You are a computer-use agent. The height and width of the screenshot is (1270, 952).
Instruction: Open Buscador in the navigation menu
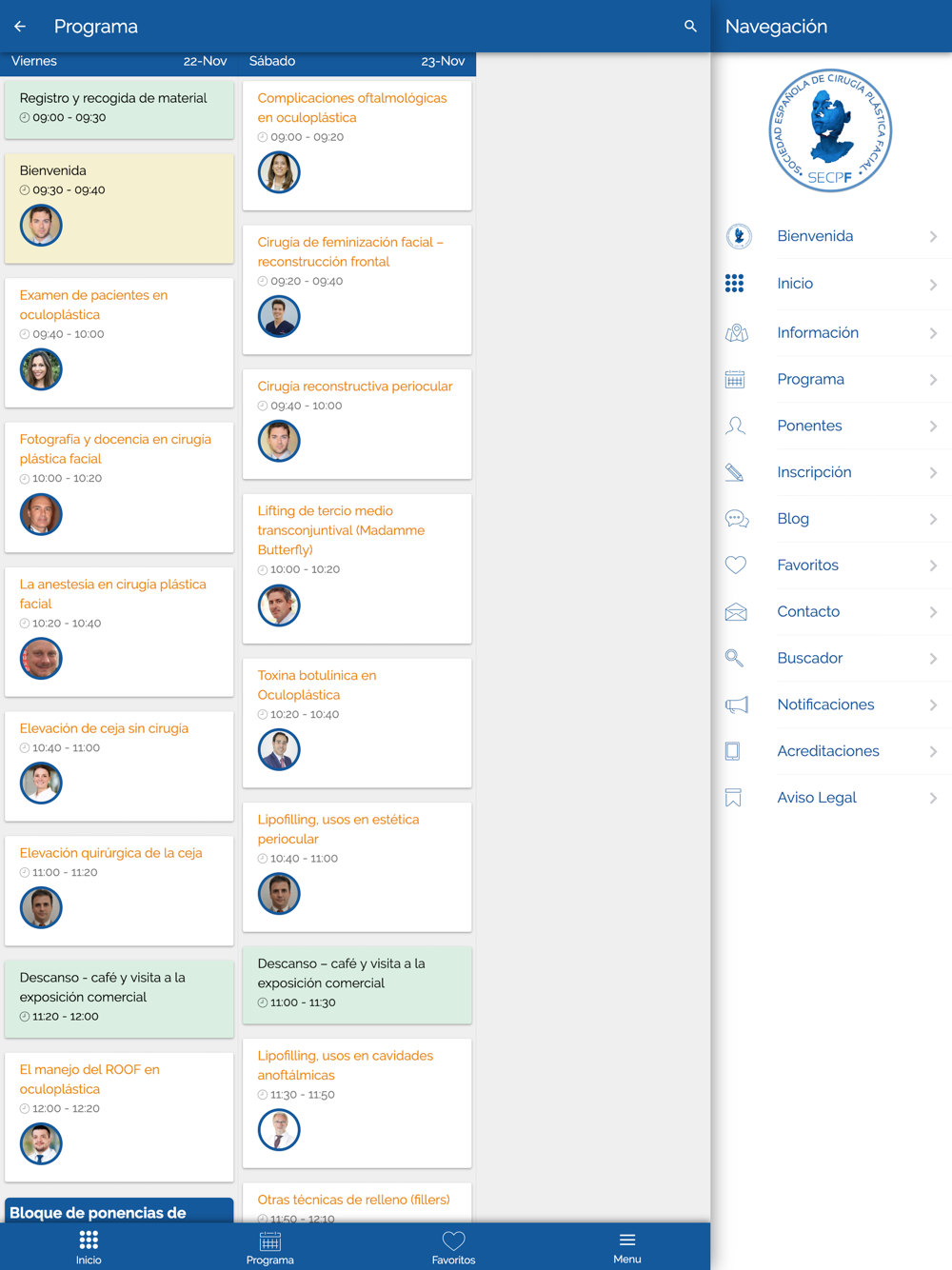[831, 658]
